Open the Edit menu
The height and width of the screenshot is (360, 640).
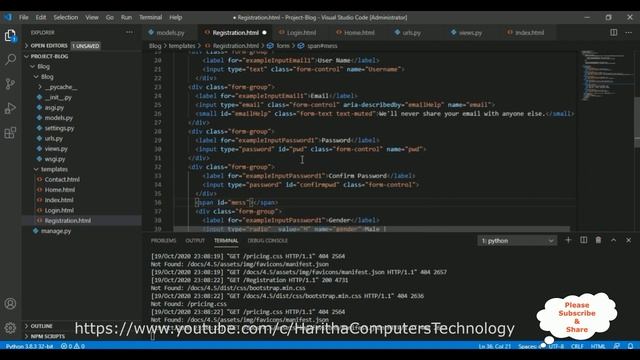[41, 17]
